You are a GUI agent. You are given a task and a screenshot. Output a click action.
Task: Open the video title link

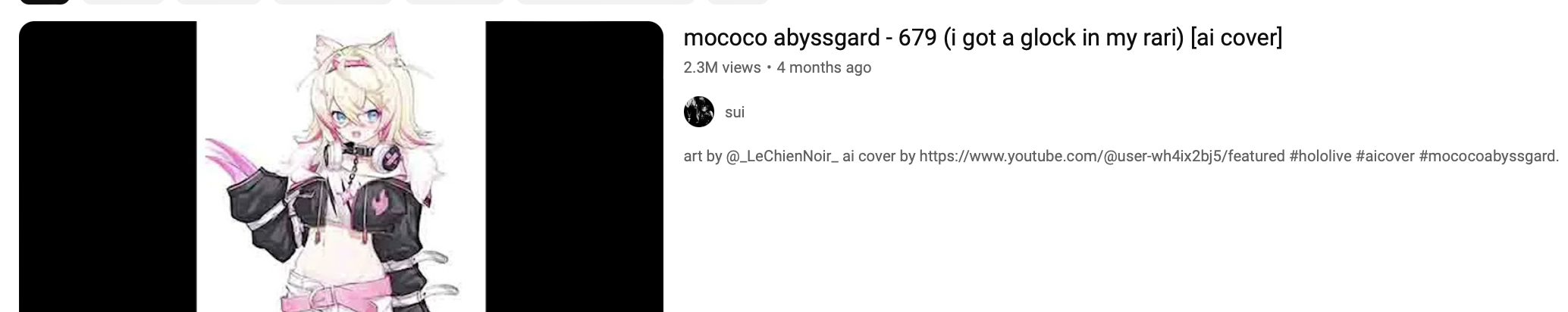click(983, 37)
